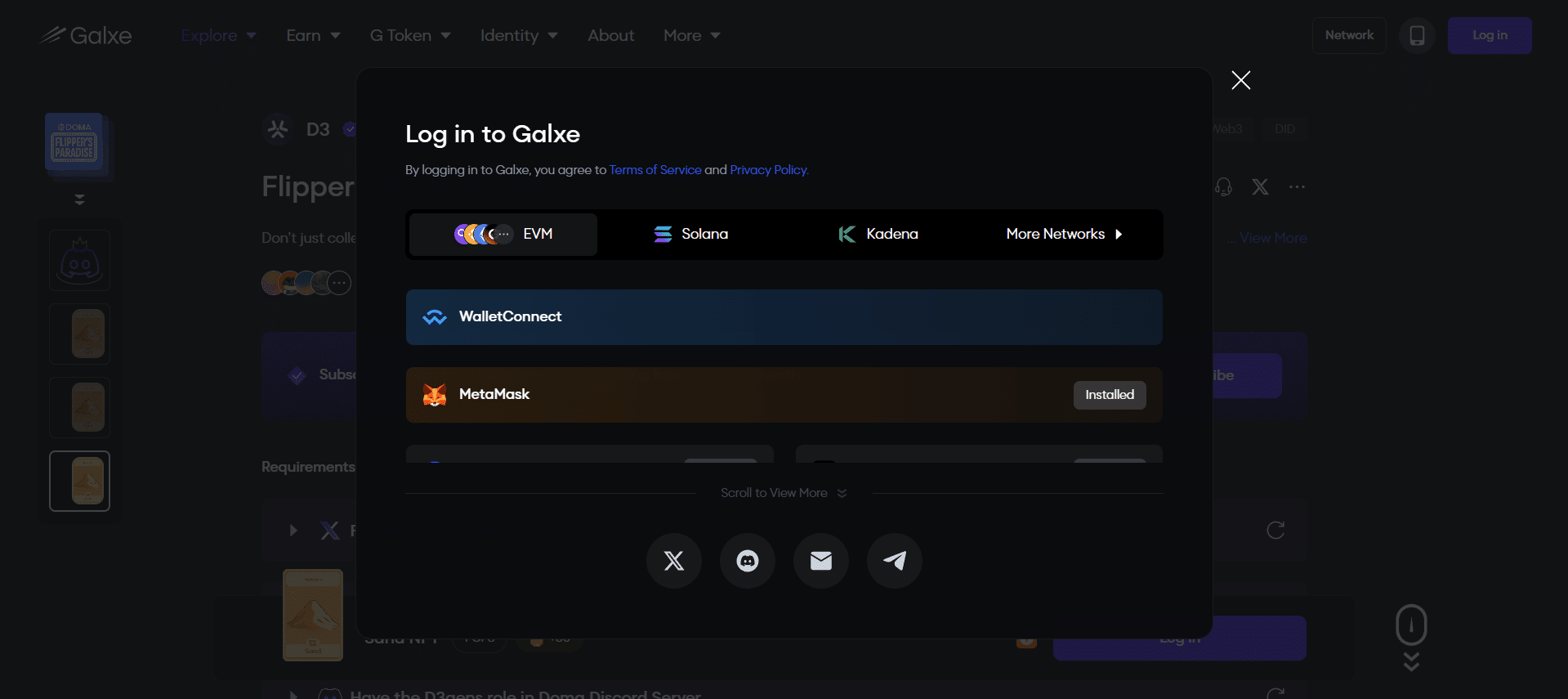Click the mobile phone icon

coord(1417,36)
